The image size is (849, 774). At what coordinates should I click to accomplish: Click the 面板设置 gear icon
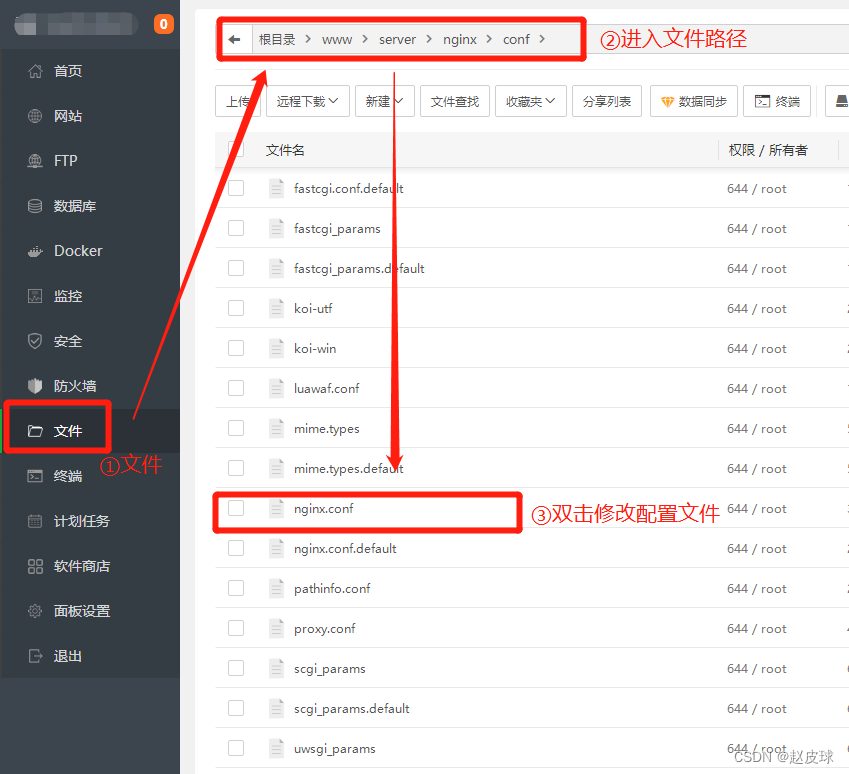click(35, 611)
